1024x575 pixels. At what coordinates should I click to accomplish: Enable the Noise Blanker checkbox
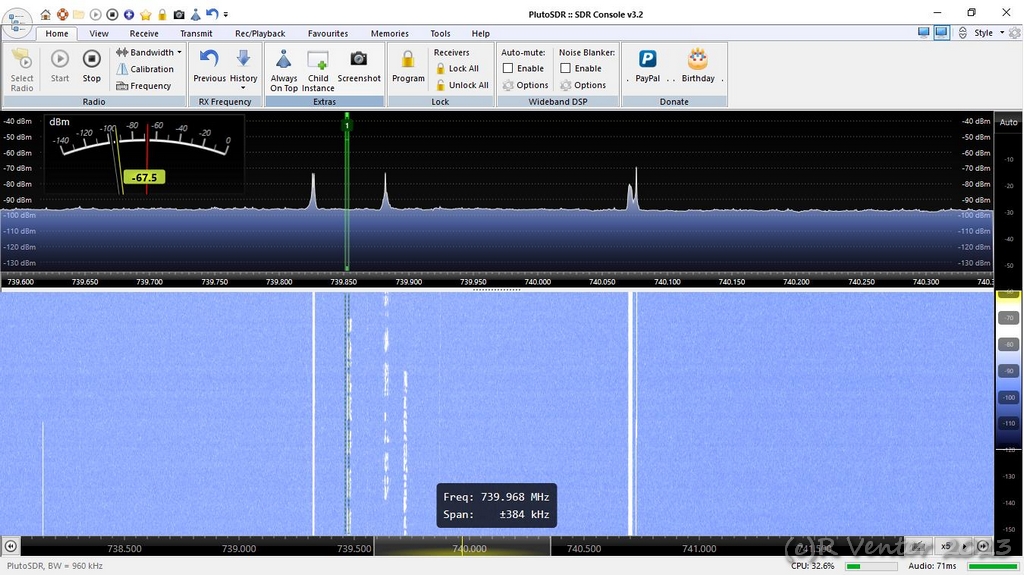tap(566, 68)
